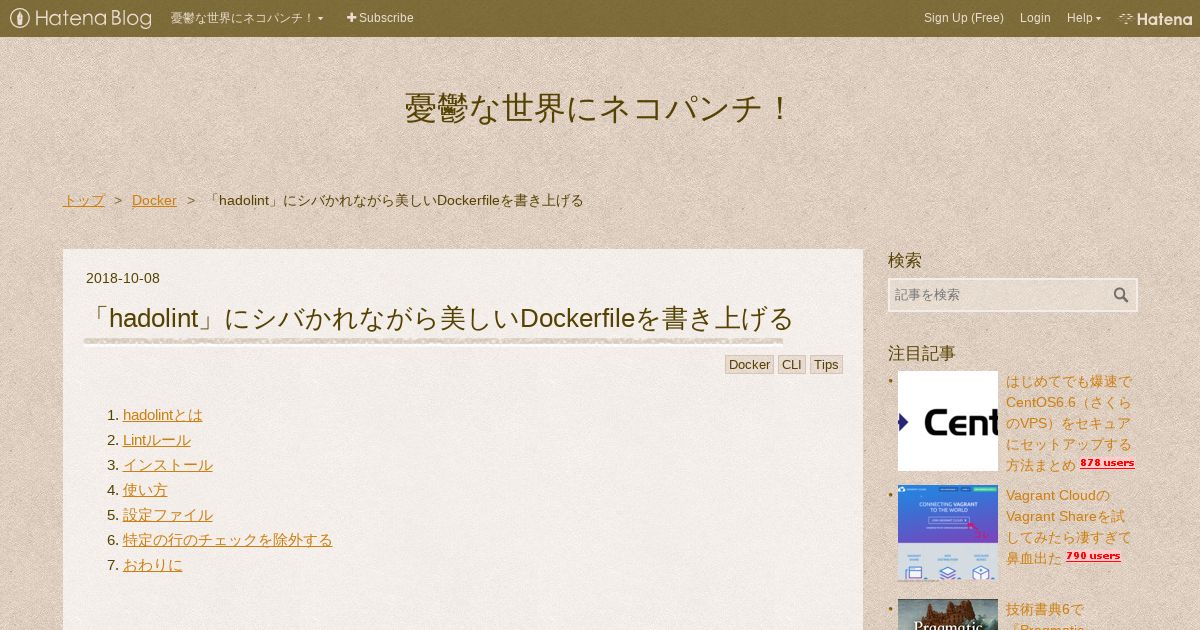Go to トップ breadcrumb

[x=84, y=200]
